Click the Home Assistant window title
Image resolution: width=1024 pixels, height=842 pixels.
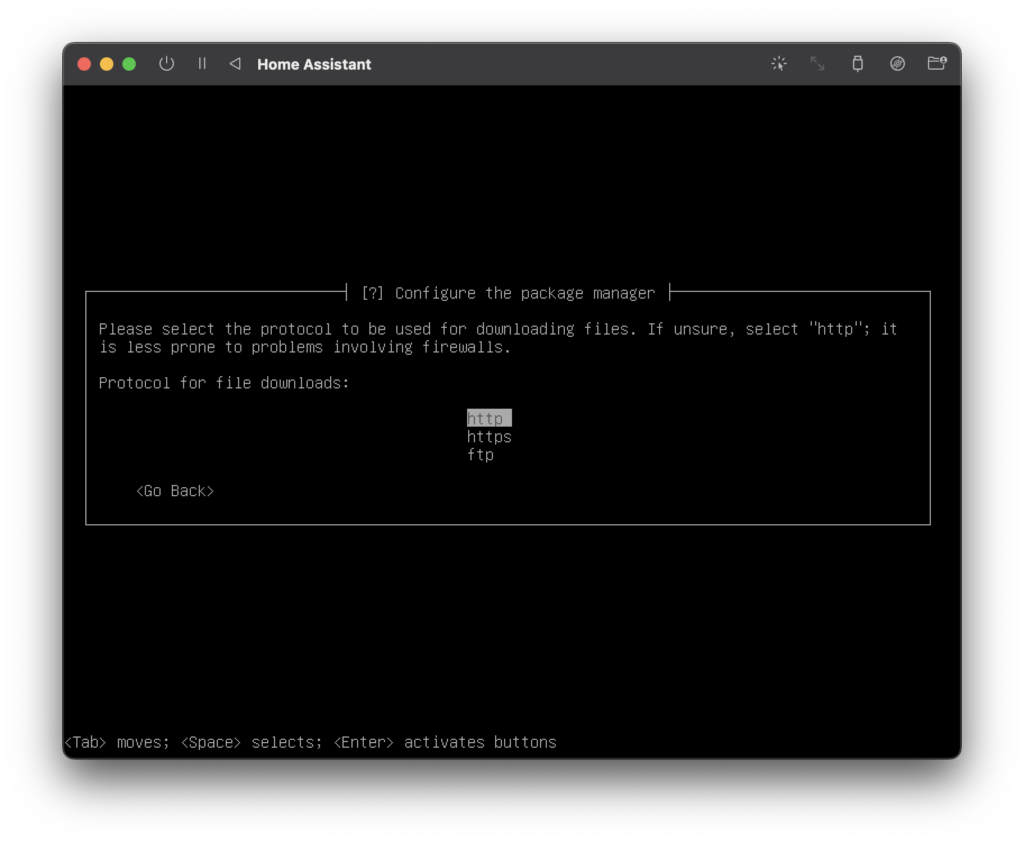314,64
